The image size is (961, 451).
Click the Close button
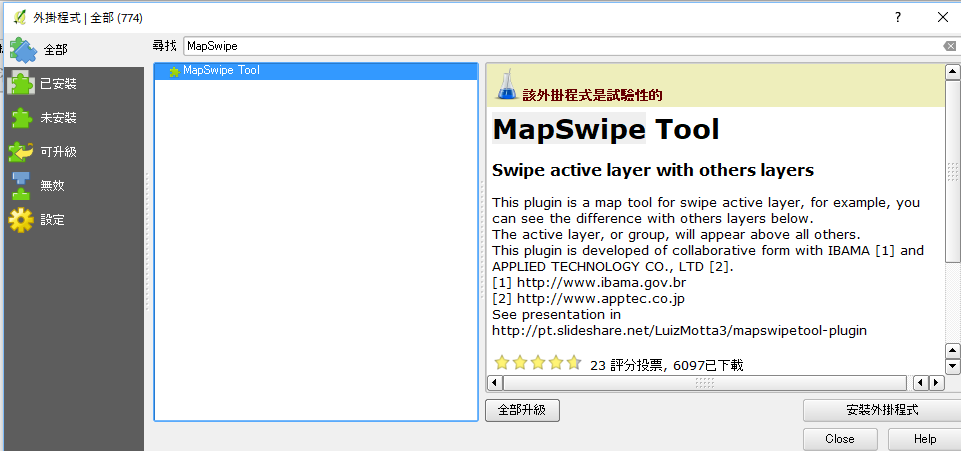840,439
